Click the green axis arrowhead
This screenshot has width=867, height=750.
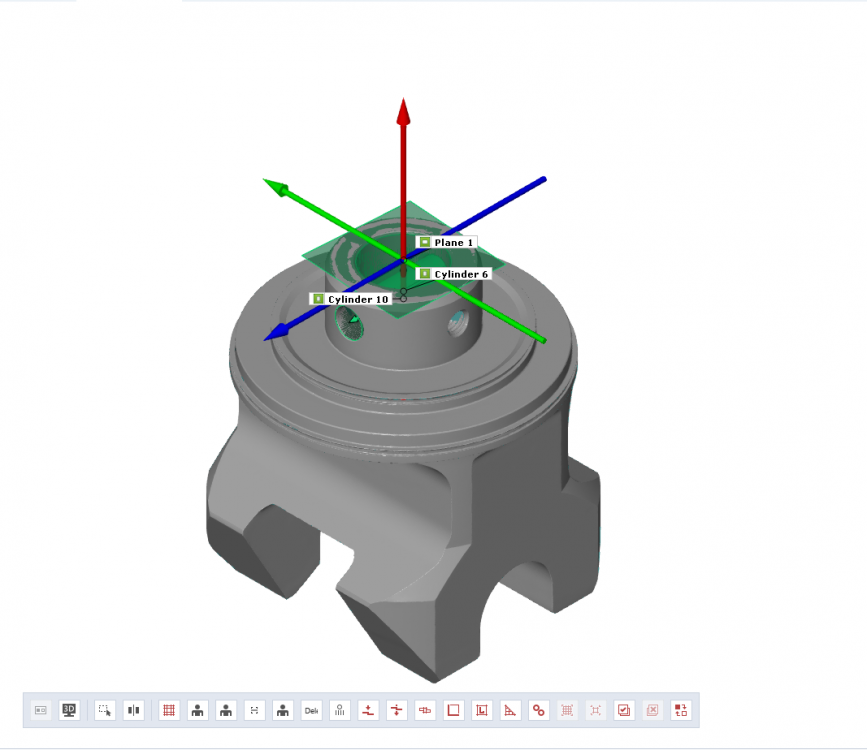pos(276,187)
